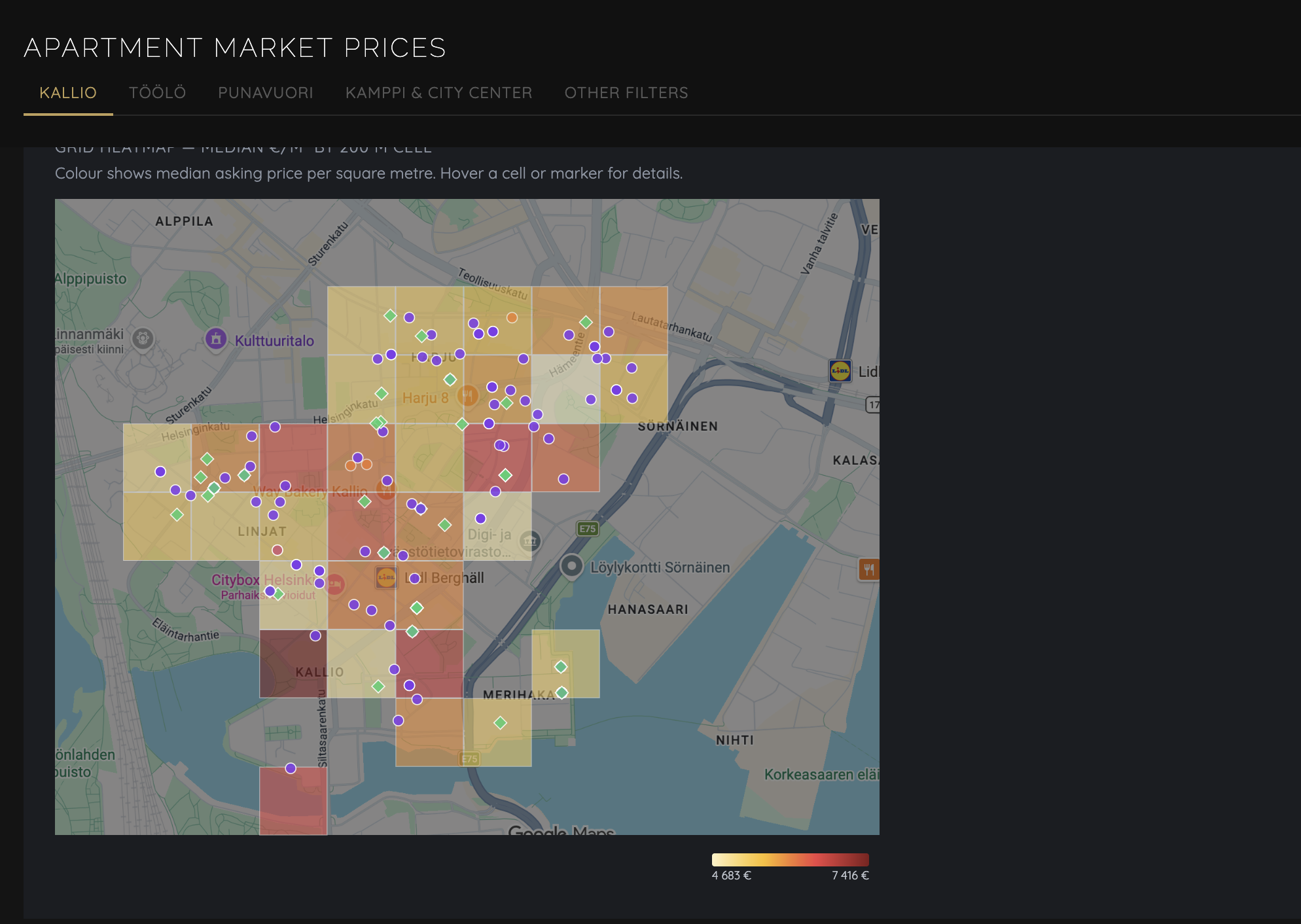The image size is (1301, 924).
Task: Select the Kallio tab
Action: 68,93
